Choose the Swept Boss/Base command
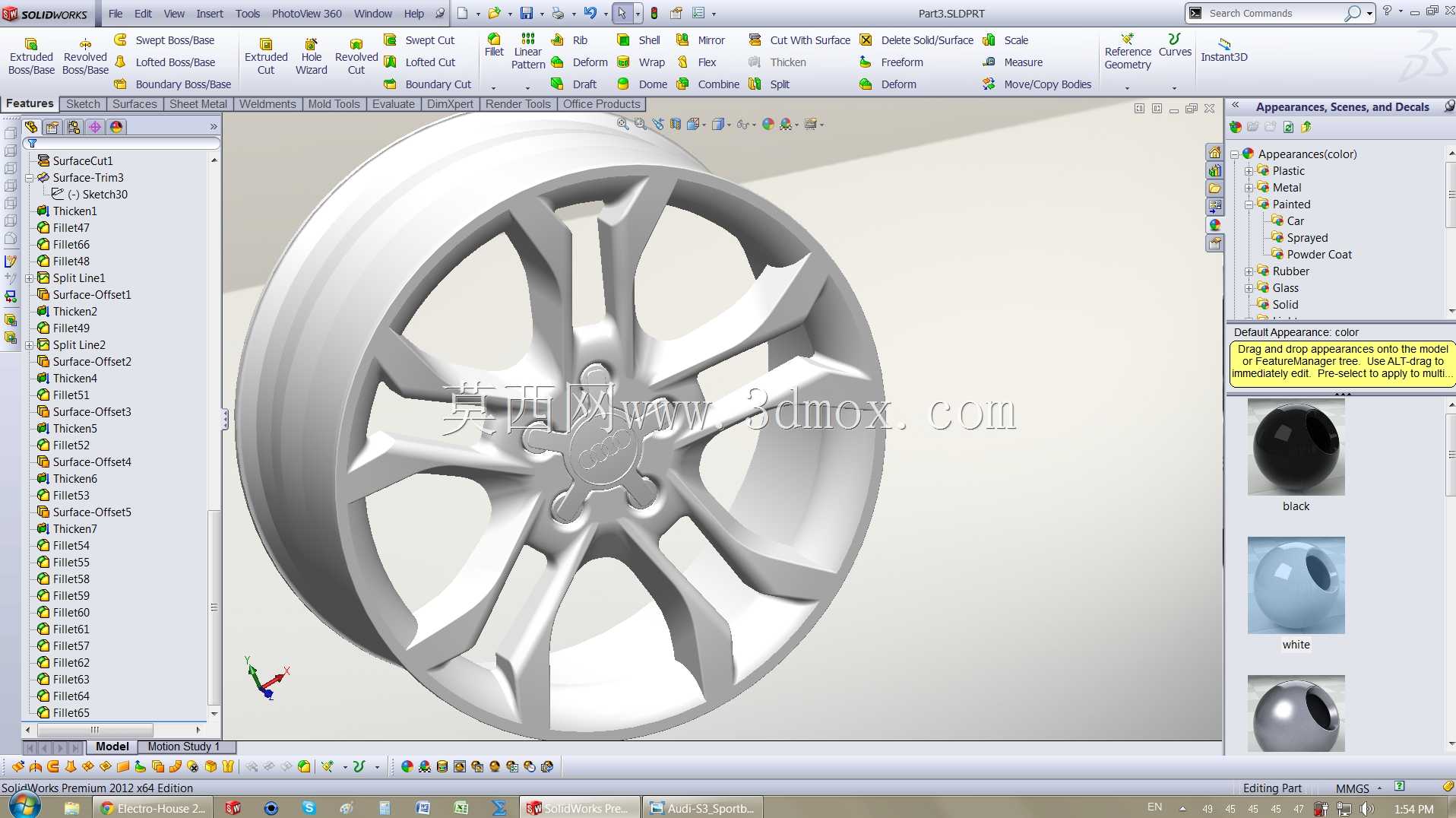 (164, 40)
